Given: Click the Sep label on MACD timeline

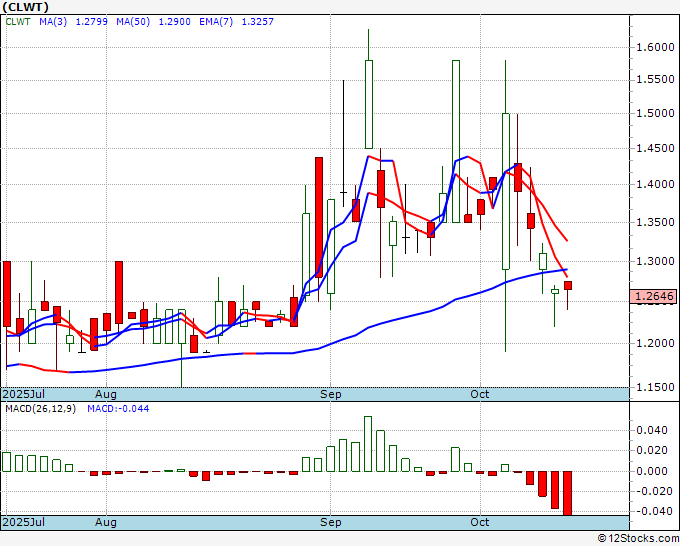Looking at the screenshot, I should coord(331,522).
